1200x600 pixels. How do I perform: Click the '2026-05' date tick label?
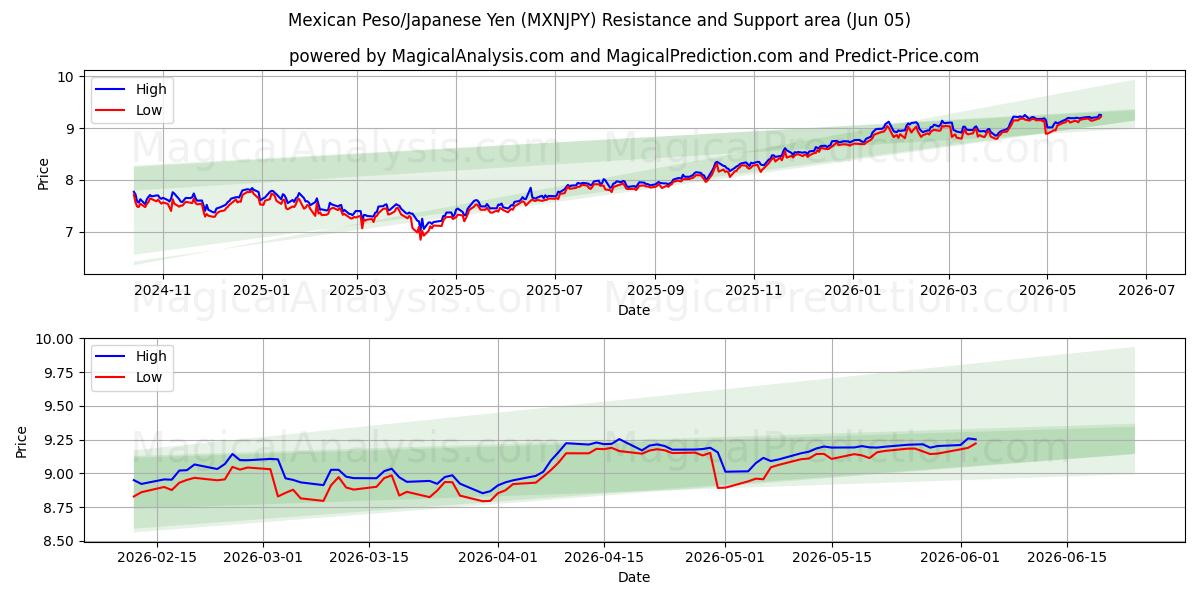1047,289
